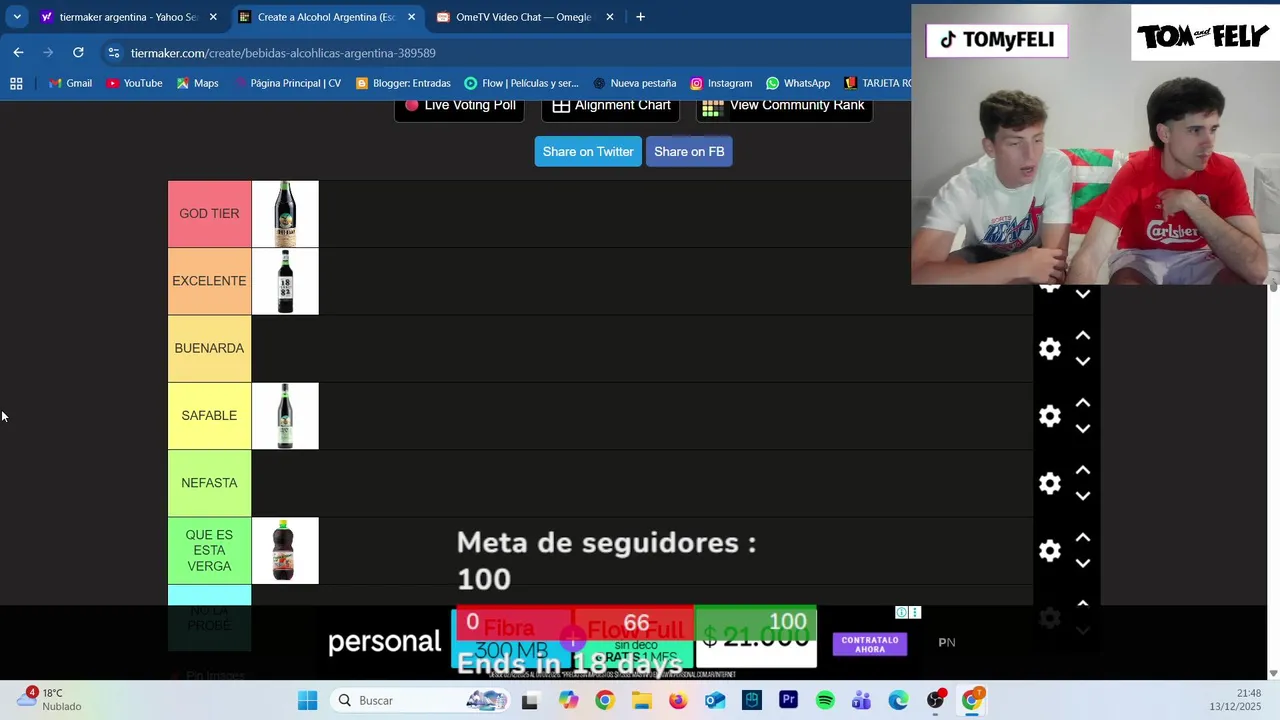Close the OmeTV Video Chat tab
This screenshot has height=720, width=1280.
610,17
